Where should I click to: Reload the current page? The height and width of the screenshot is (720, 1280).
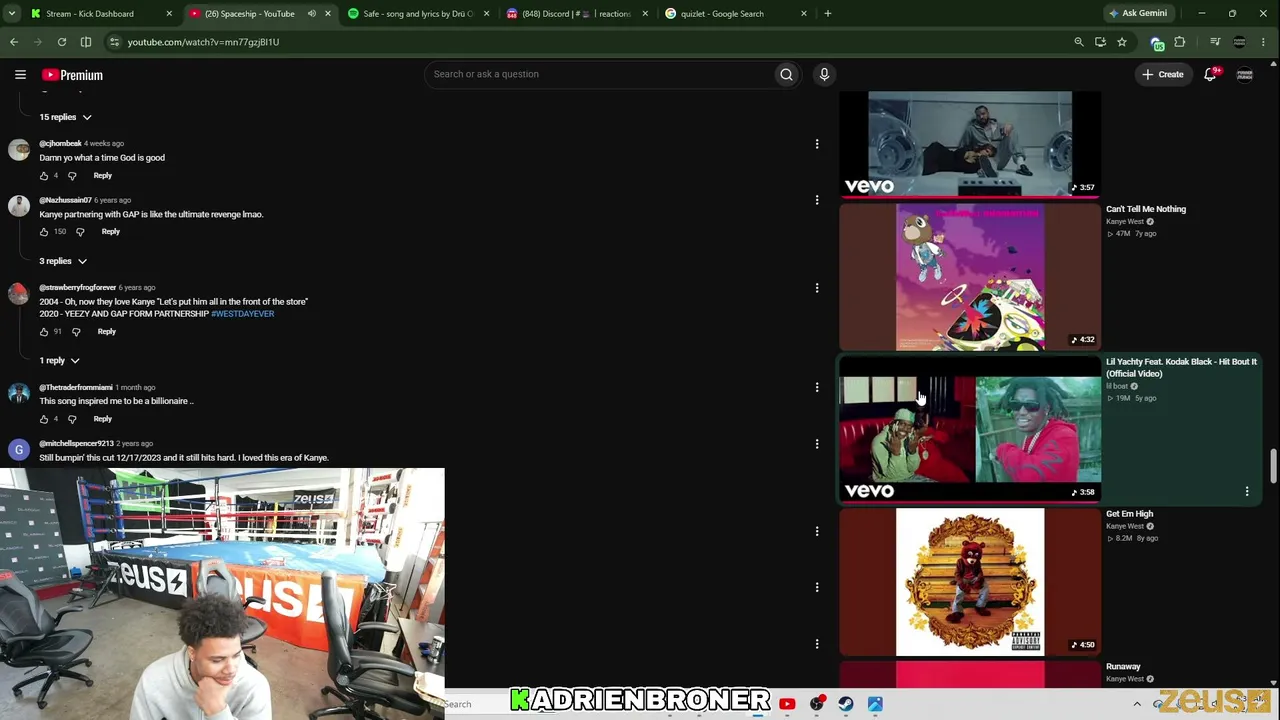(62, 42)
